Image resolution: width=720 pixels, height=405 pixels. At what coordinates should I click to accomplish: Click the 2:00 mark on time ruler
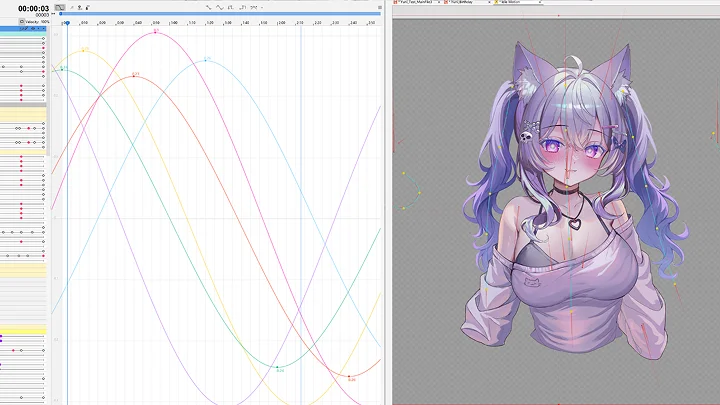[281, 22]
